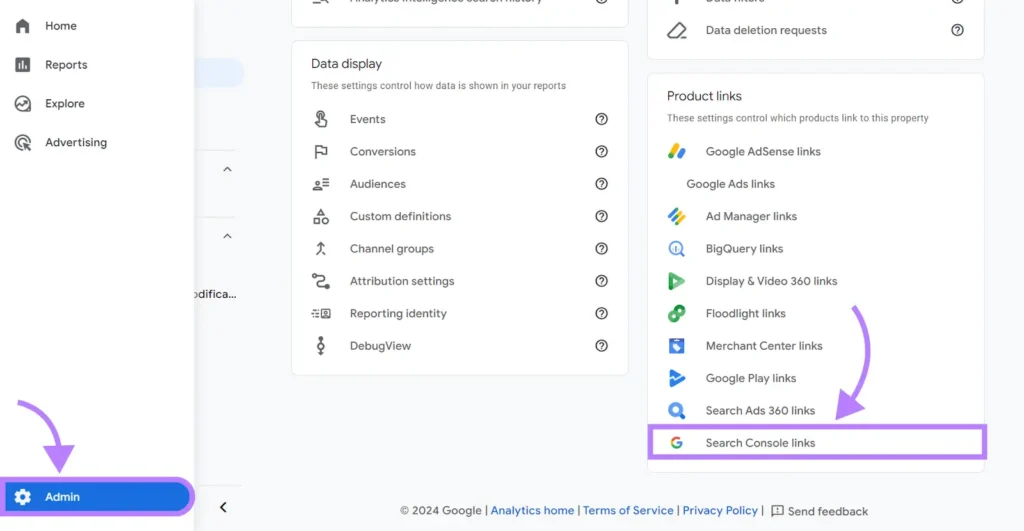1024x531 pixels.
Task: Click the Google G icon for Search Console
Action: 677,443
